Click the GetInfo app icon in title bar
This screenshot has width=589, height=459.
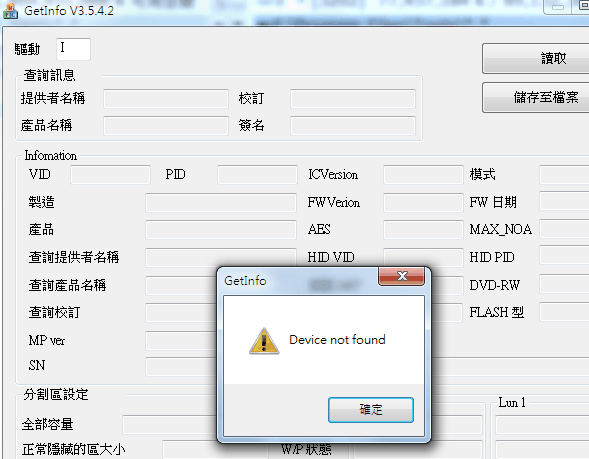10,11
